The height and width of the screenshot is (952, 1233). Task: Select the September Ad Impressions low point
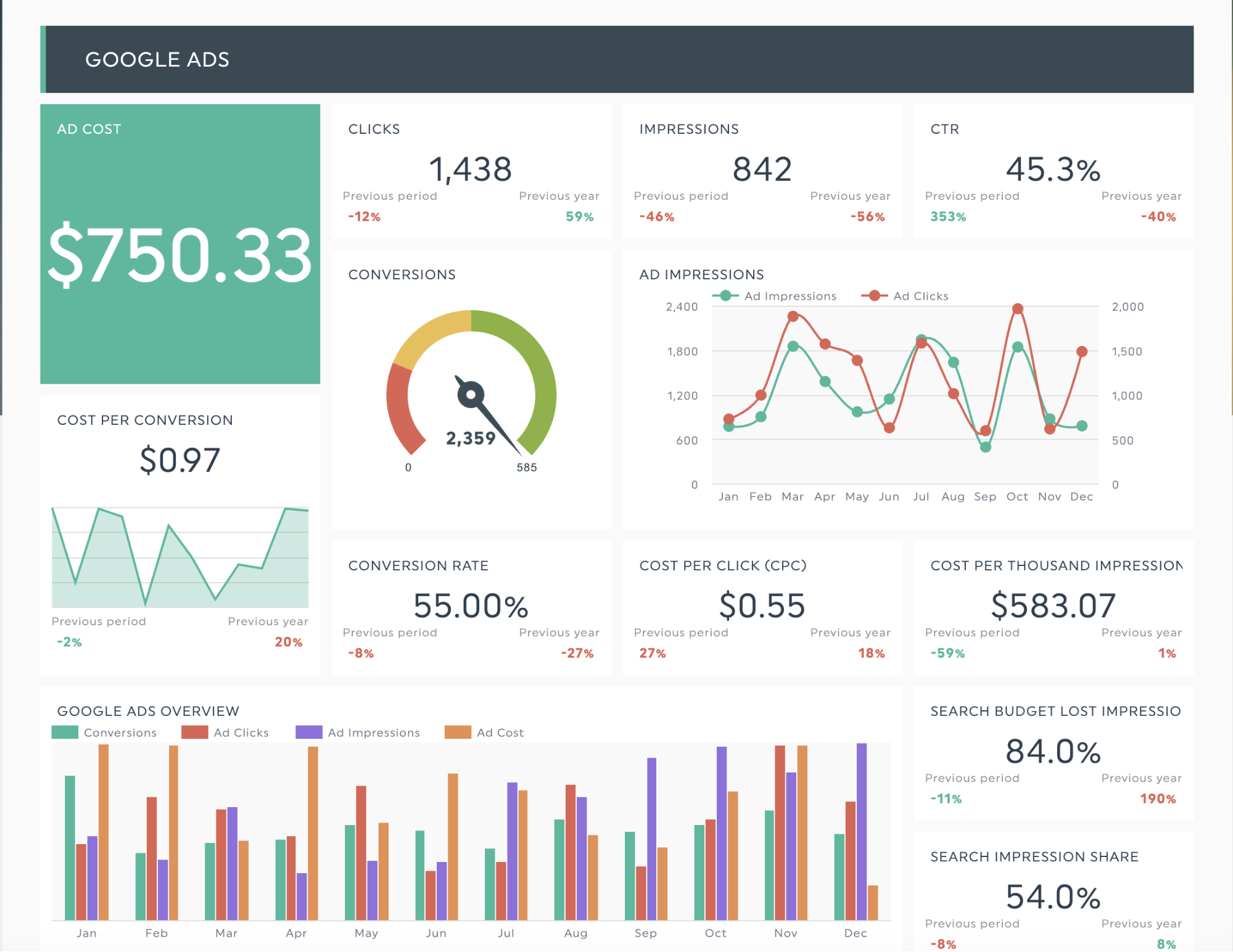tap(986, 447)
